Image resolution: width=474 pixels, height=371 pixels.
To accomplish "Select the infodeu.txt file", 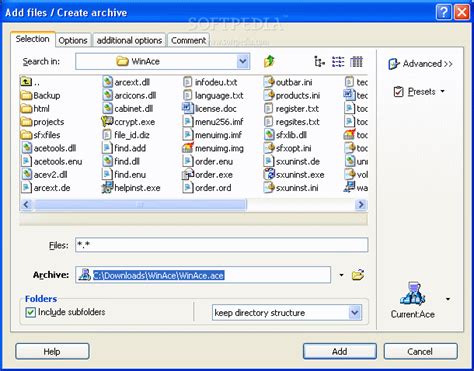I will tap(210, 82).
